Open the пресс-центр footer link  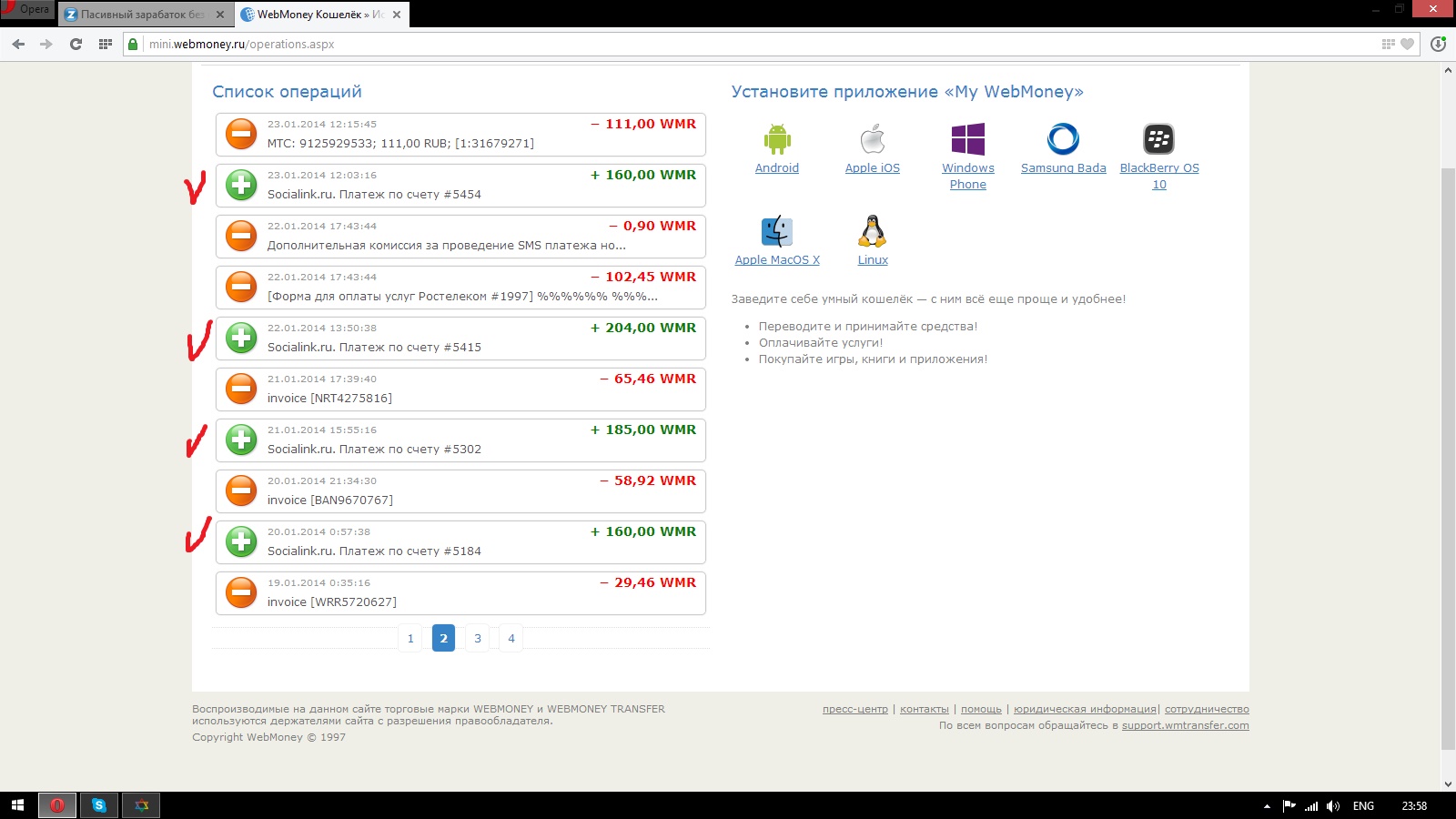pyautogui.click(x=855, y=709)
